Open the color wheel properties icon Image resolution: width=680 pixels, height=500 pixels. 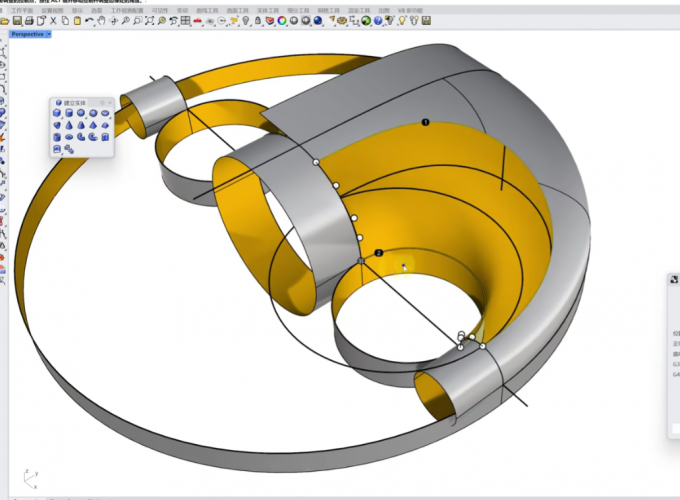pyautogui.click(x=282, y=21)
